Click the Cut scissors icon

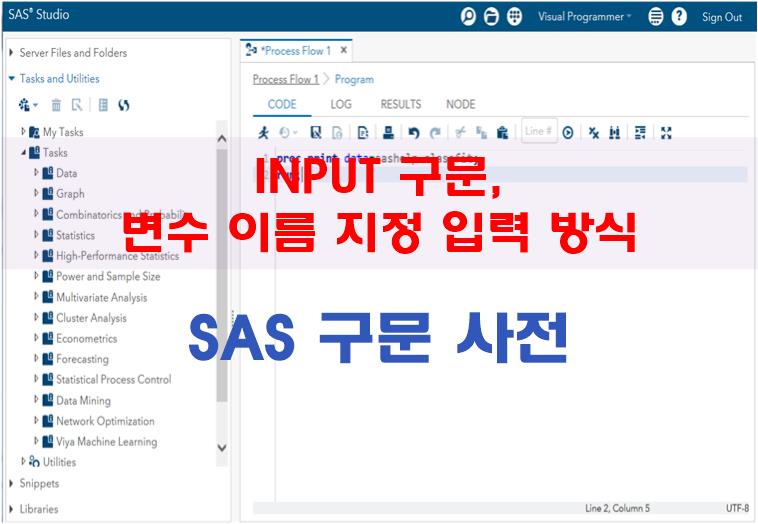(x=461, y=132)
